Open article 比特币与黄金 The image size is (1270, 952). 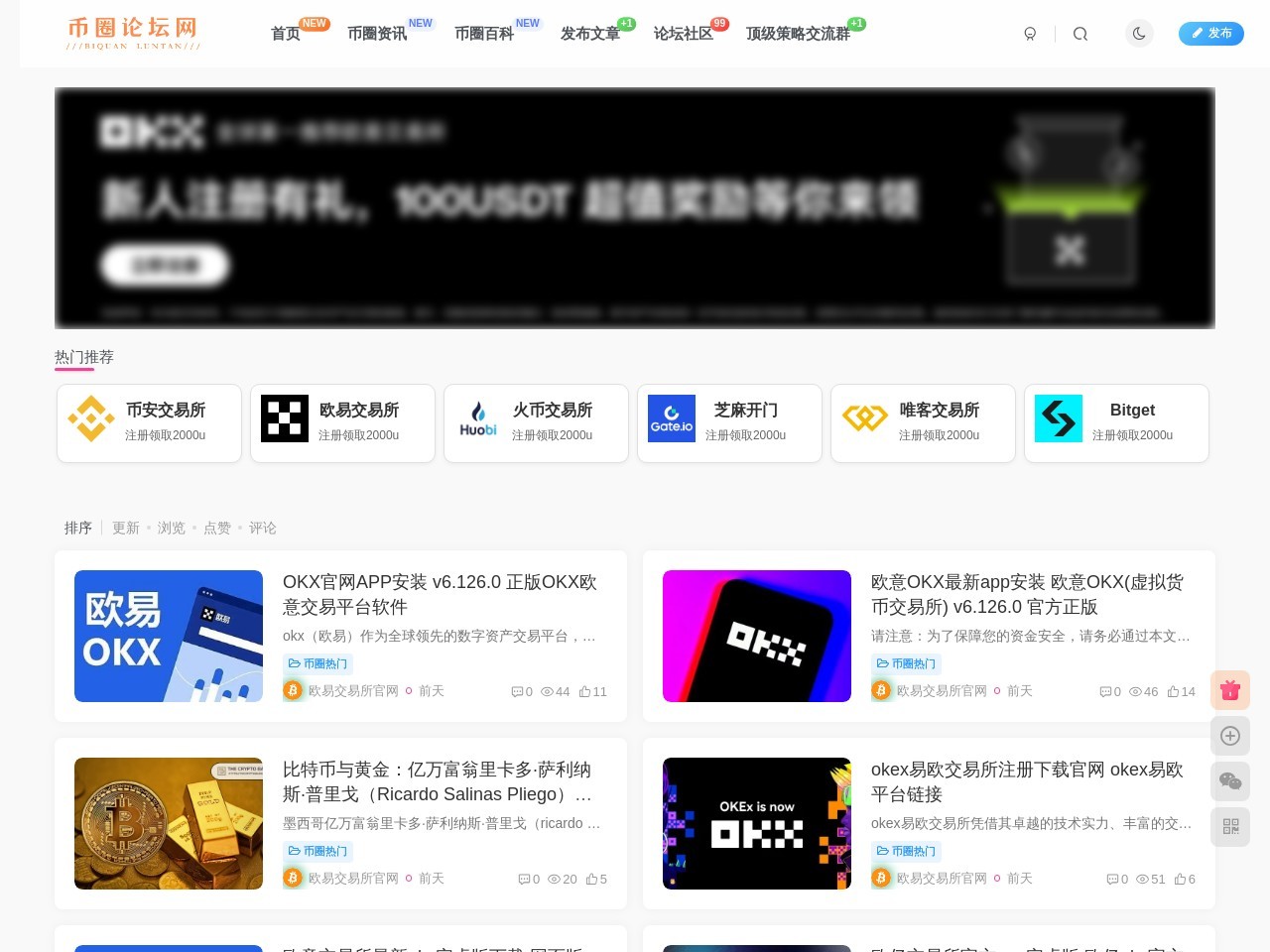click(438, 781)
